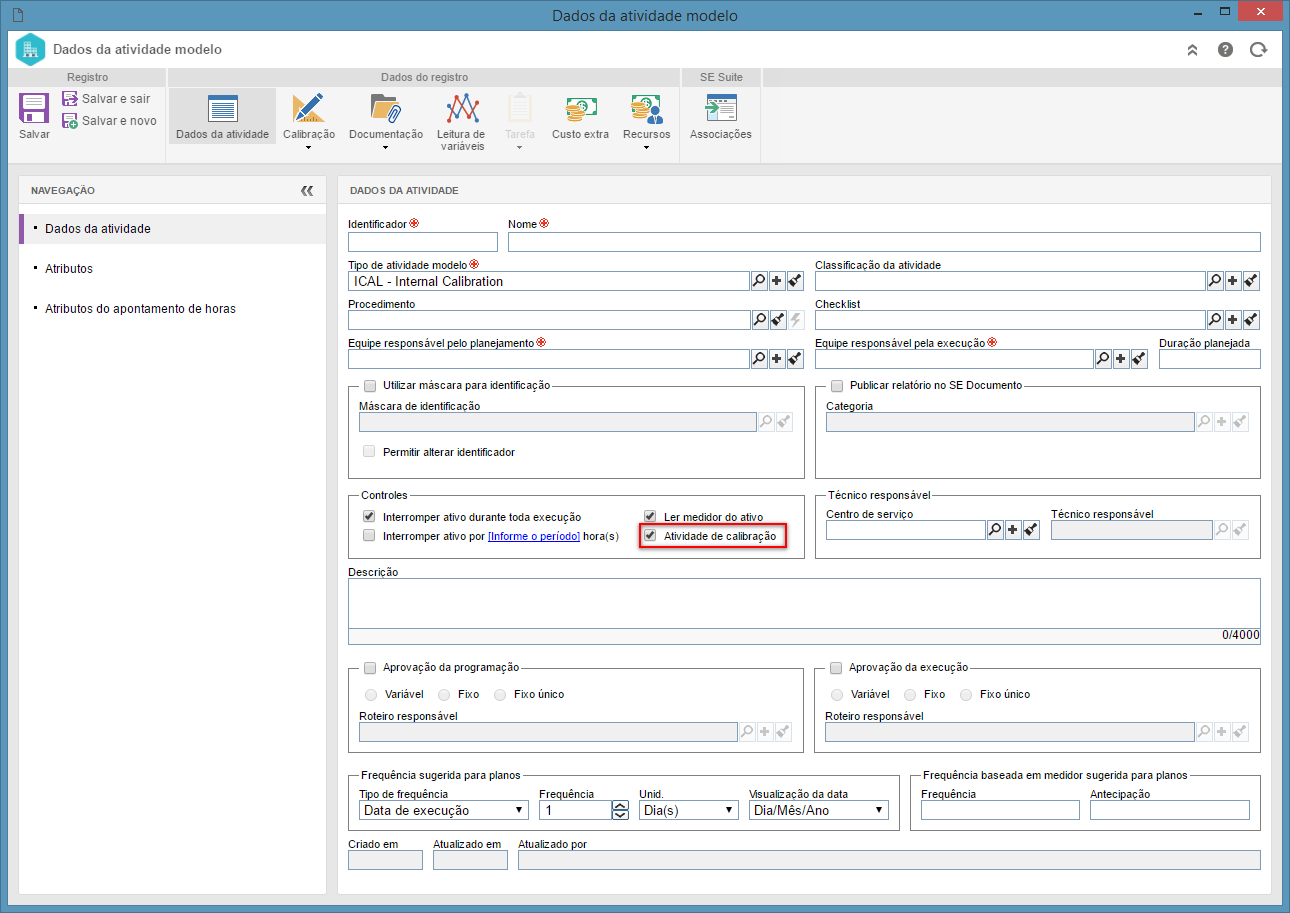Screen dimensions: 1290x913
Task: Open the Visualização da data dropdown
Action: (x=819, y=810)
